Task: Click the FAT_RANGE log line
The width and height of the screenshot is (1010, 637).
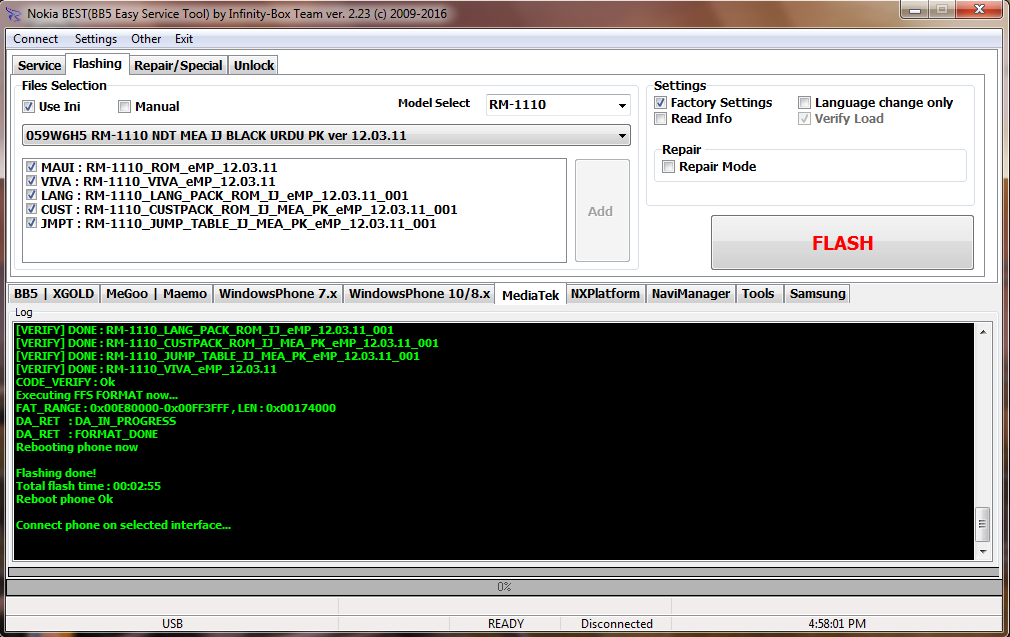Action: [x=176, y=408]
